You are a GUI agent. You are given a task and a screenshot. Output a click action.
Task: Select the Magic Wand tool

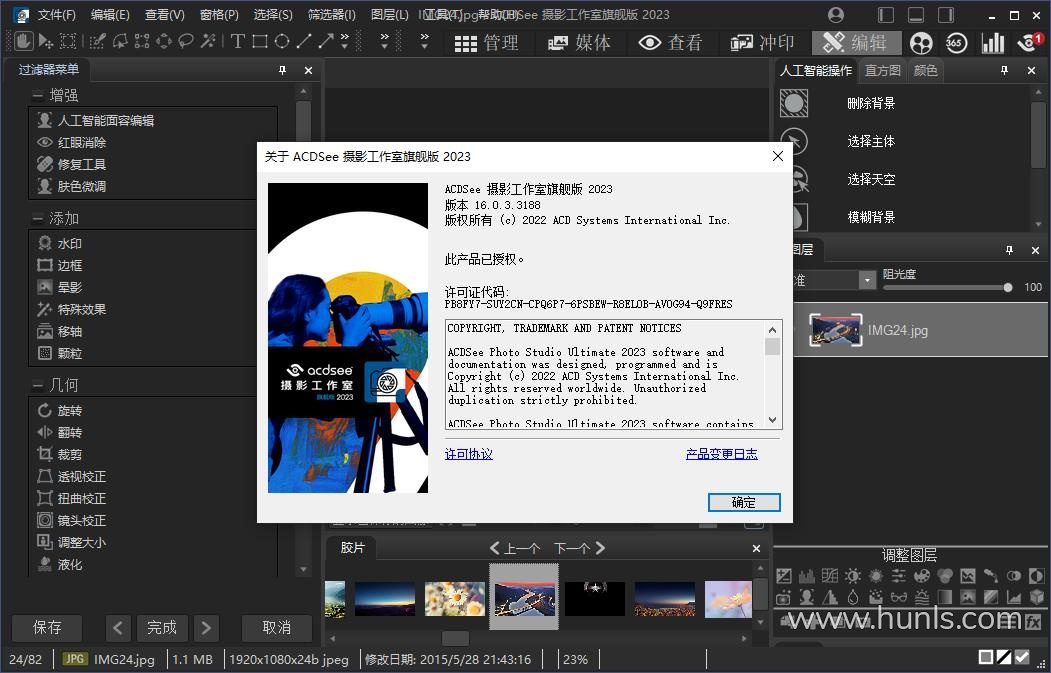pyautogui.click(x=208, y=42)
